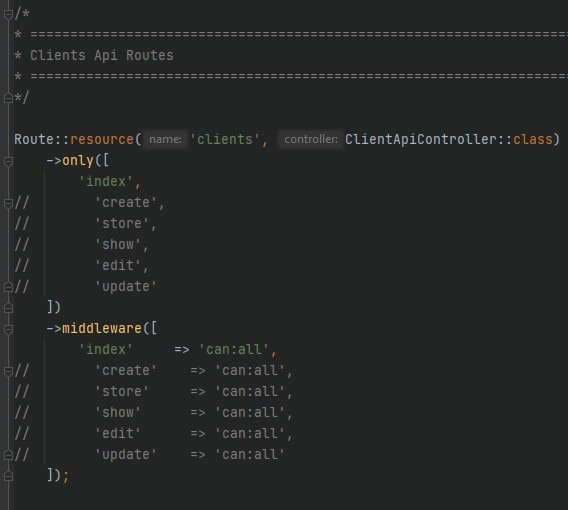Click the ClientApiController class reference

point(421,139)
